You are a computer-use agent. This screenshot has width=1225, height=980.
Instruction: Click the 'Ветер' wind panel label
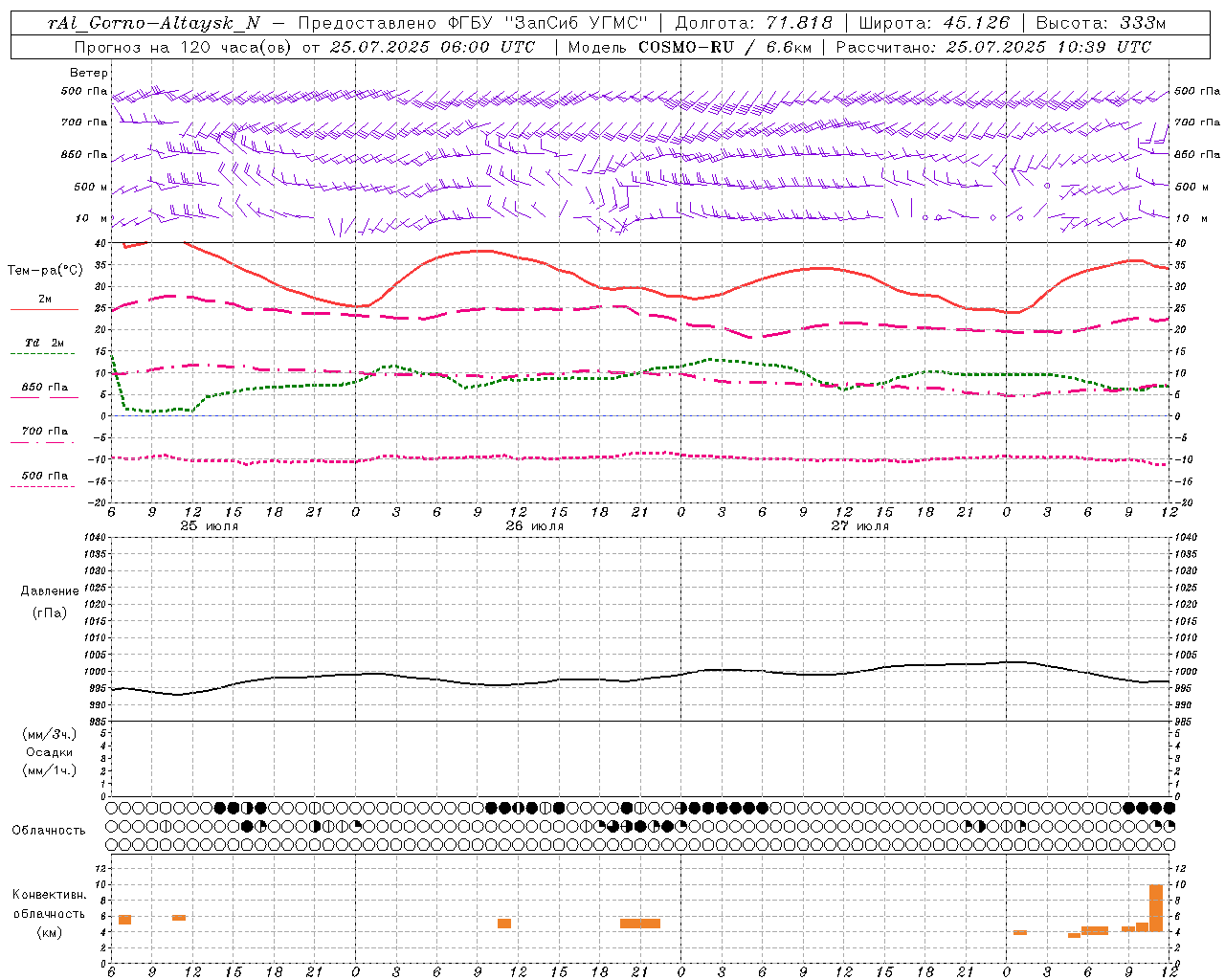[x=89, y=74]
